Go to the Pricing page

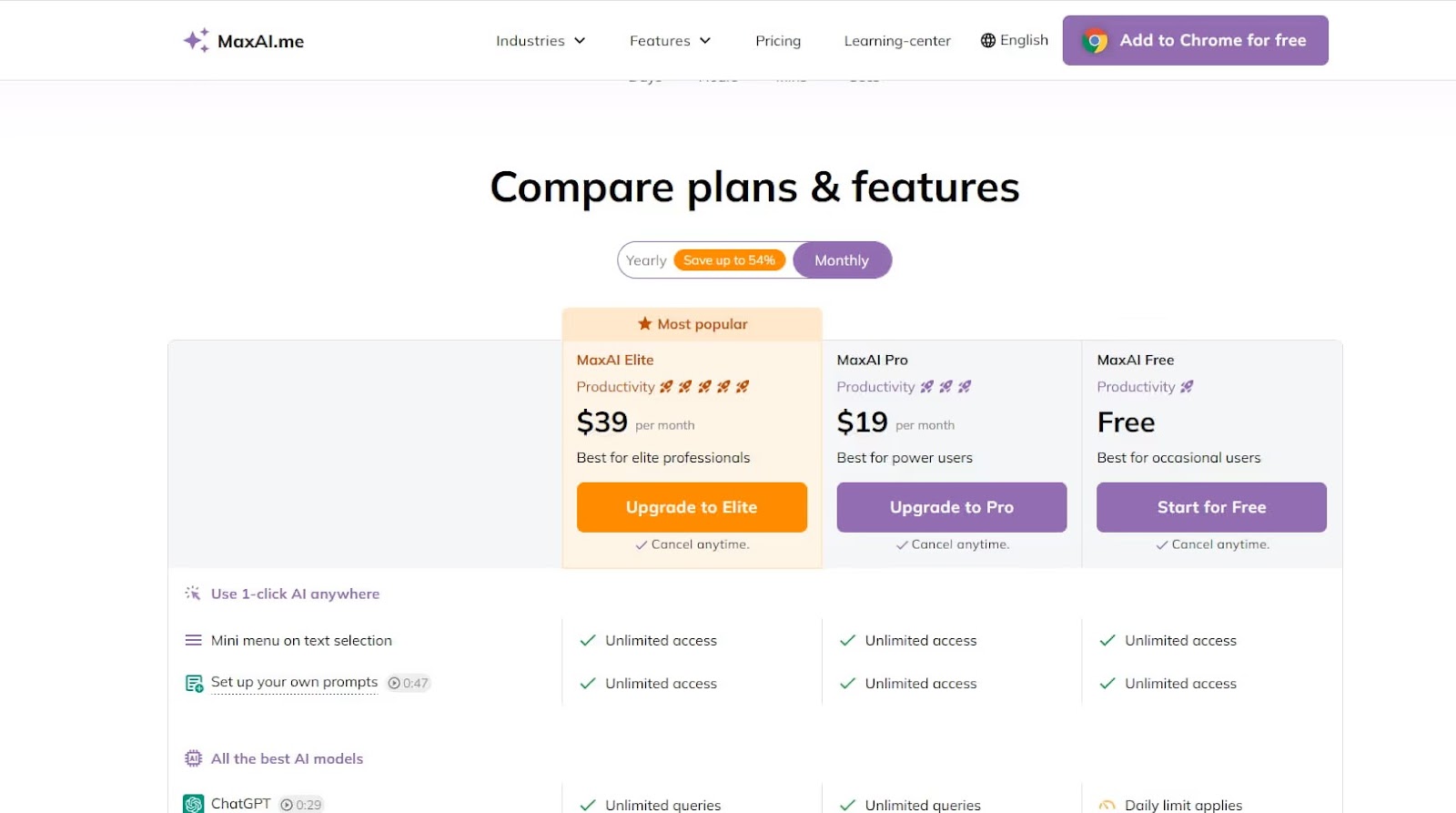pos(778,41)
